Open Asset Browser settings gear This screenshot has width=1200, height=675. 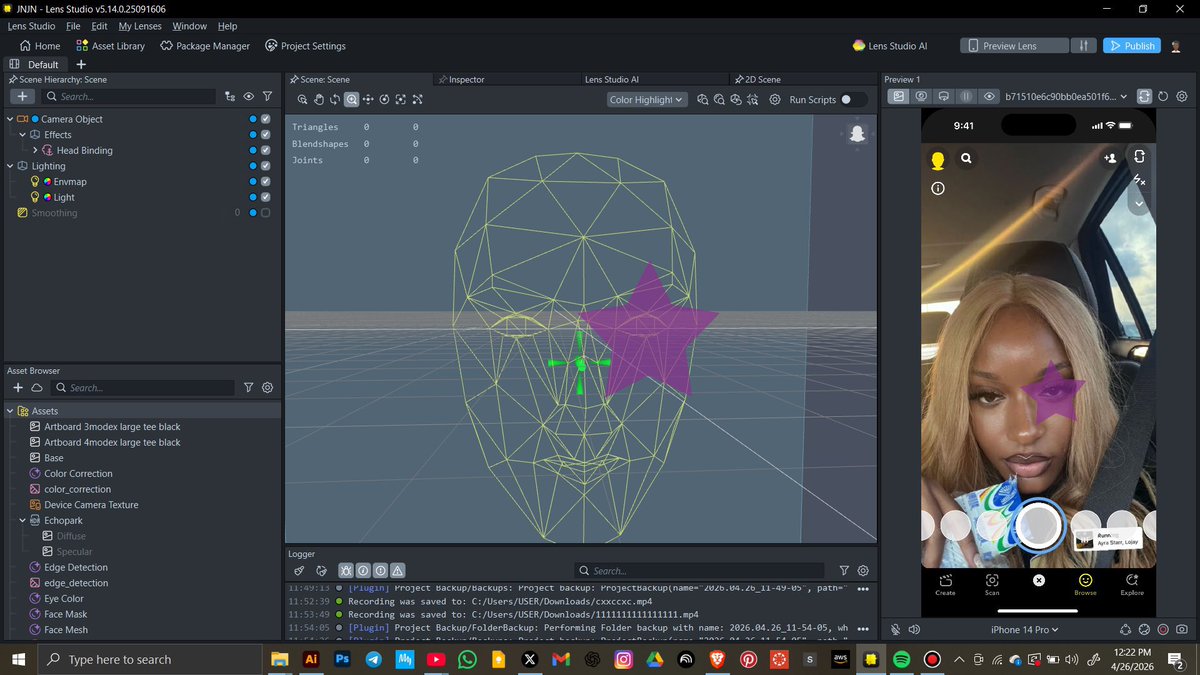(267, 387)
